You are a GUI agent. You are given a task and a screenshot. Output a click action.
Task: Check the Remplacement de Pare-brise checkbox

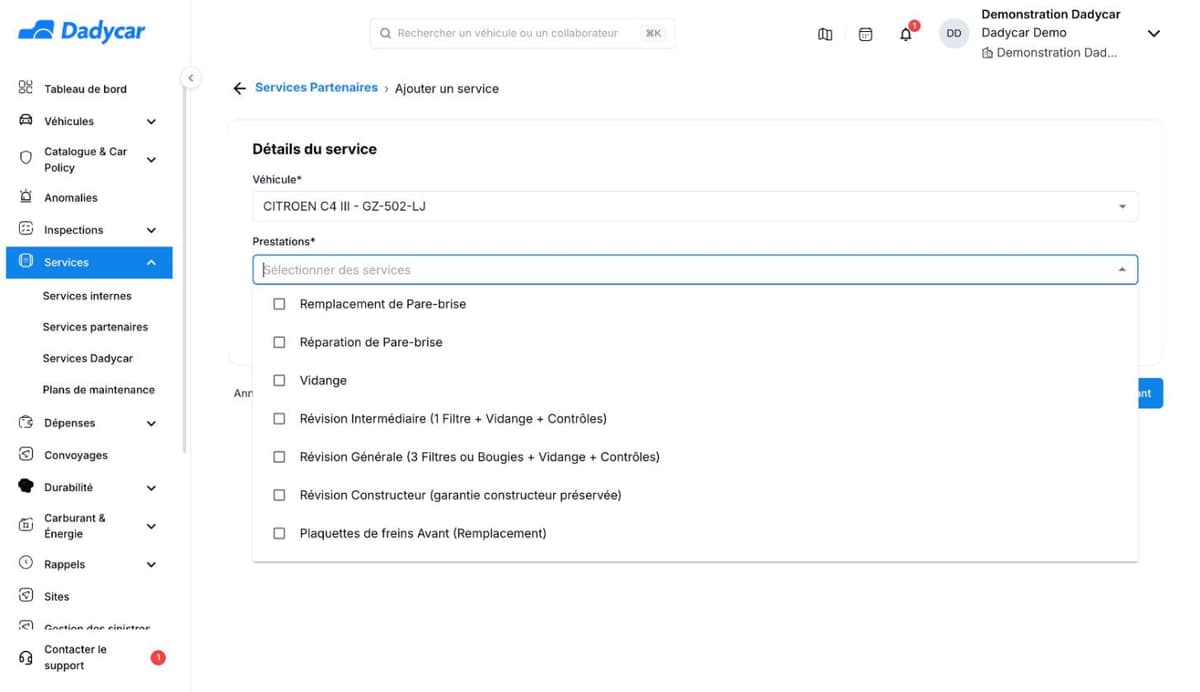(x=279, y=304)
